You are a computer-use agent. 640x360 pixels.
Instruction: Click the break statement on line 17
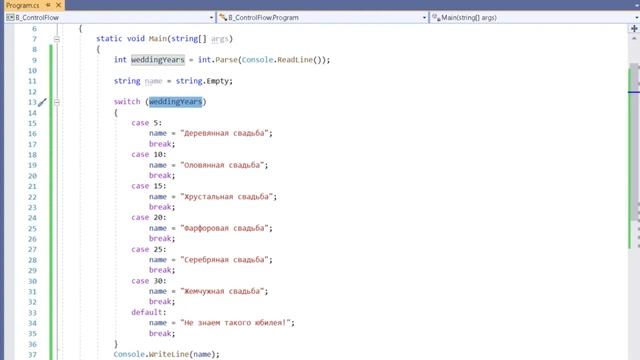[162, 144]
